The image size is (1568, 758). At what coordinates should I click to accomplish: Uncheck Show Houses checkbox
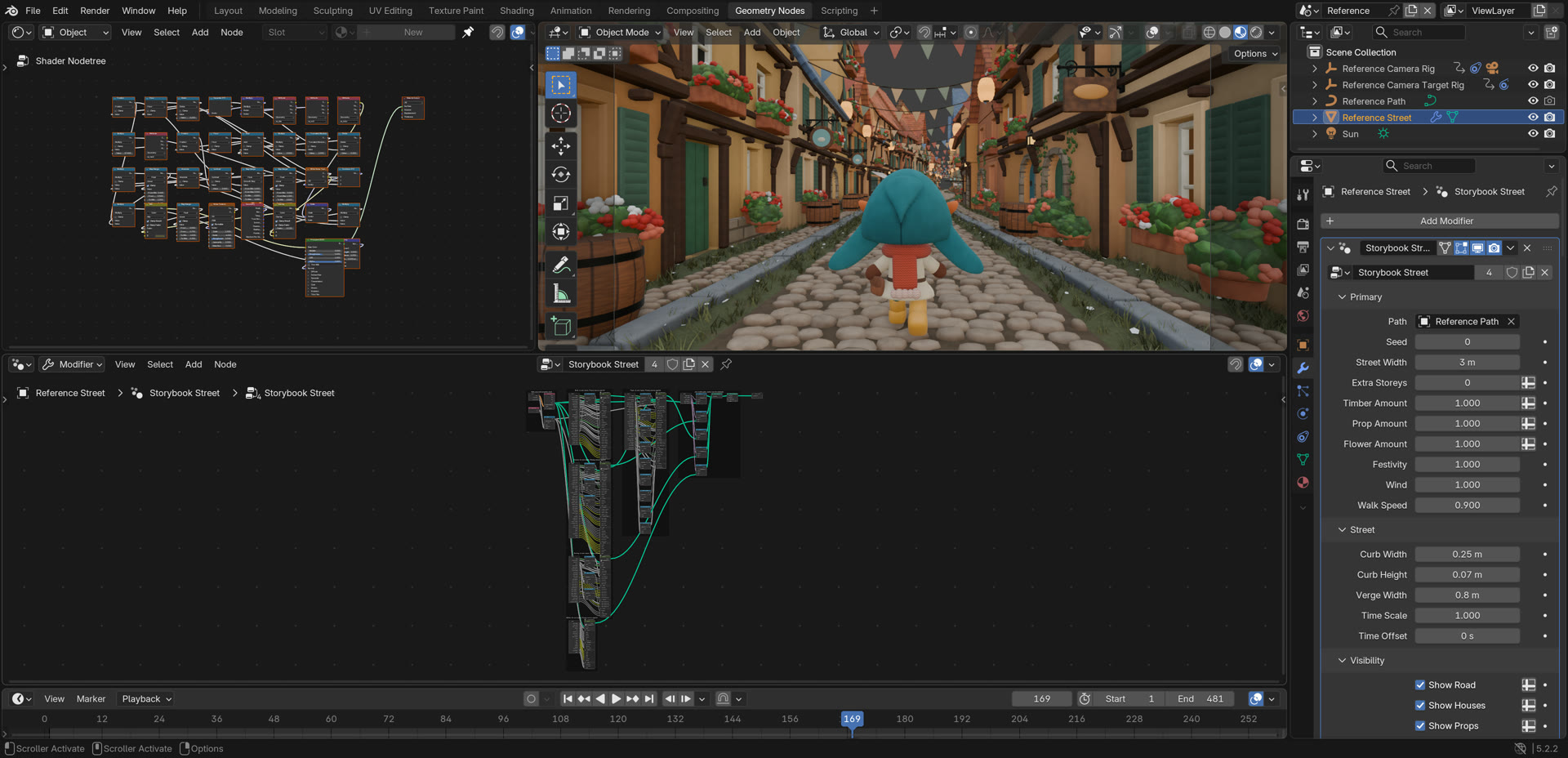click(x=1420, y=706)
